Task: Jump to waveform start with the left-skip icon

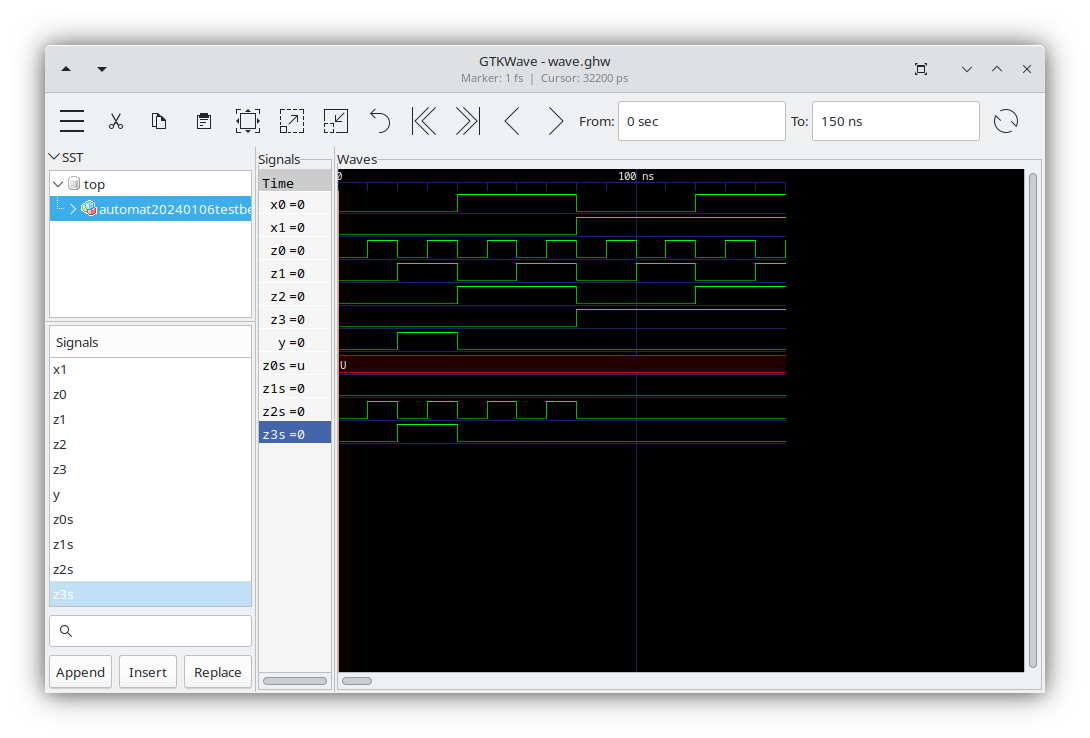Action: click(x=423, y=120)
